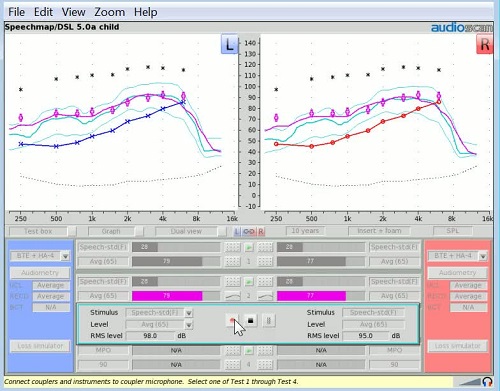The width and height of the screenshot is (500, 391).
Task: Open the 10 years age selector
Action: 305,231
